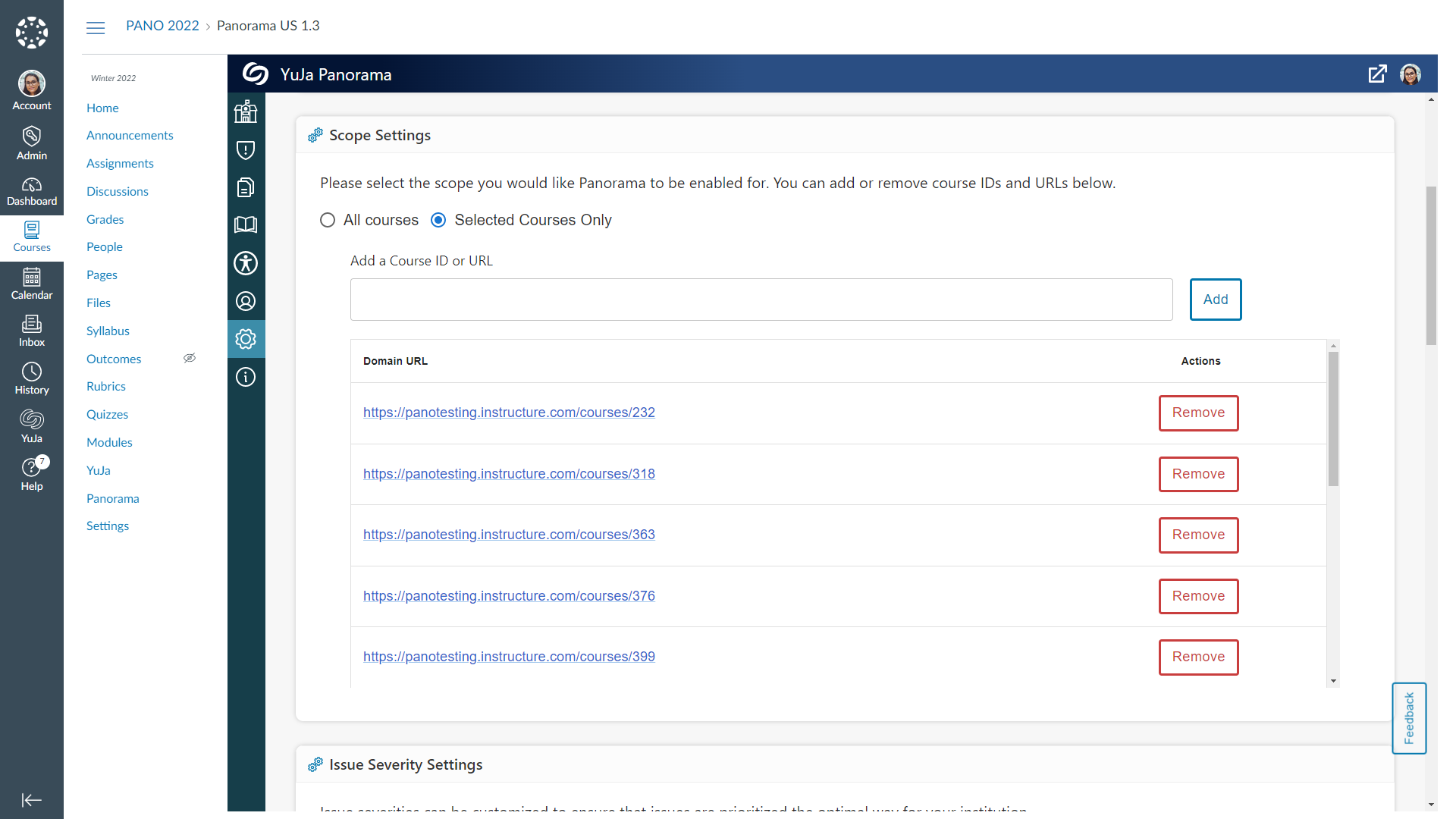Click the Add button
The image size is (1456, 819).
point(1216,300)
